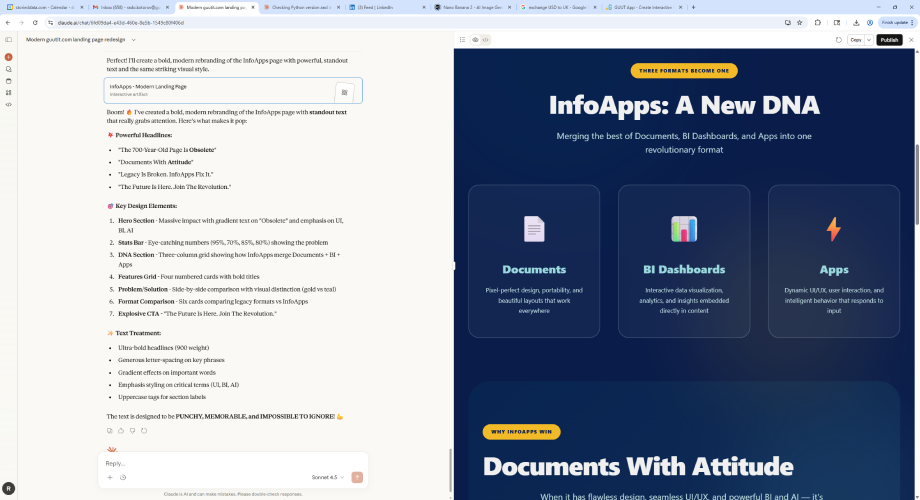Start a new chat from the sidebar
This screenshot has width=920, height=500.
coord(9,57)
